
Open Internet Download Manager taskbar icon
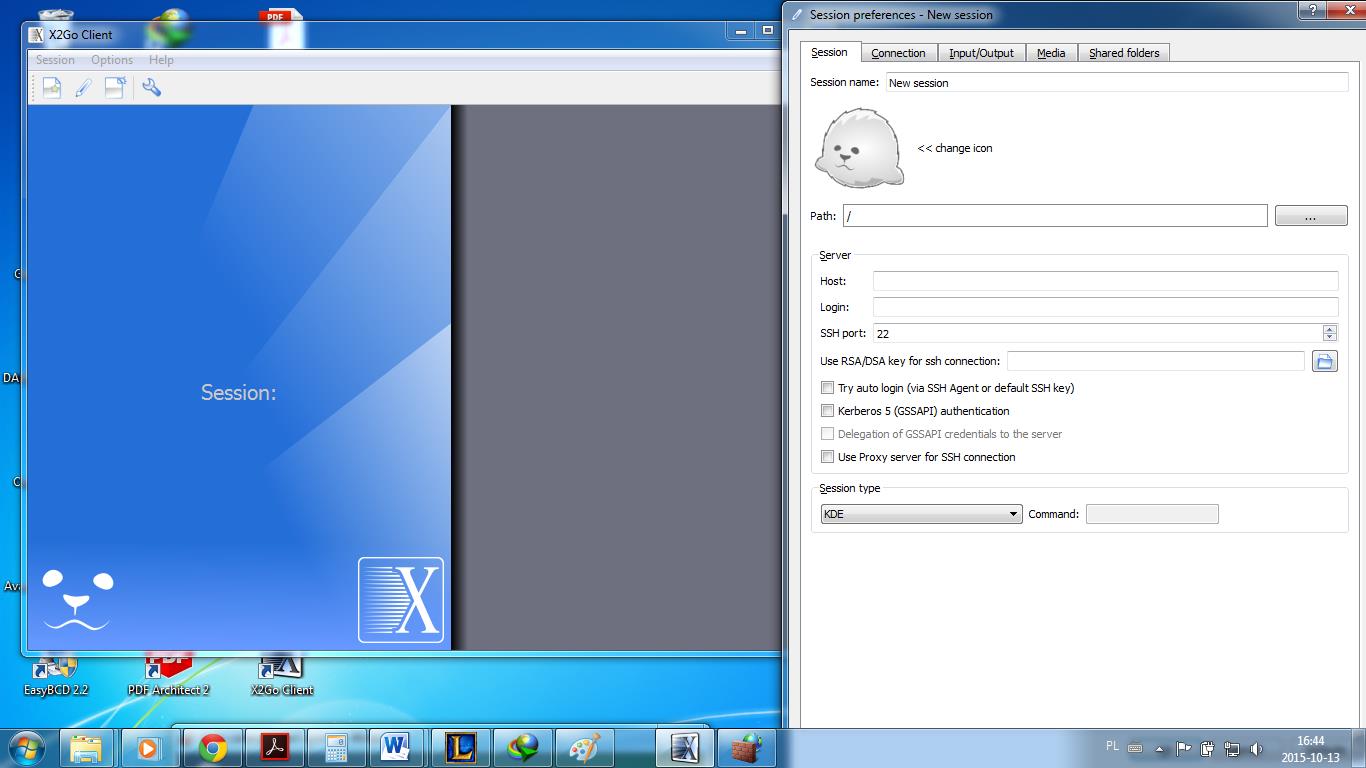[x=522, y=748]
